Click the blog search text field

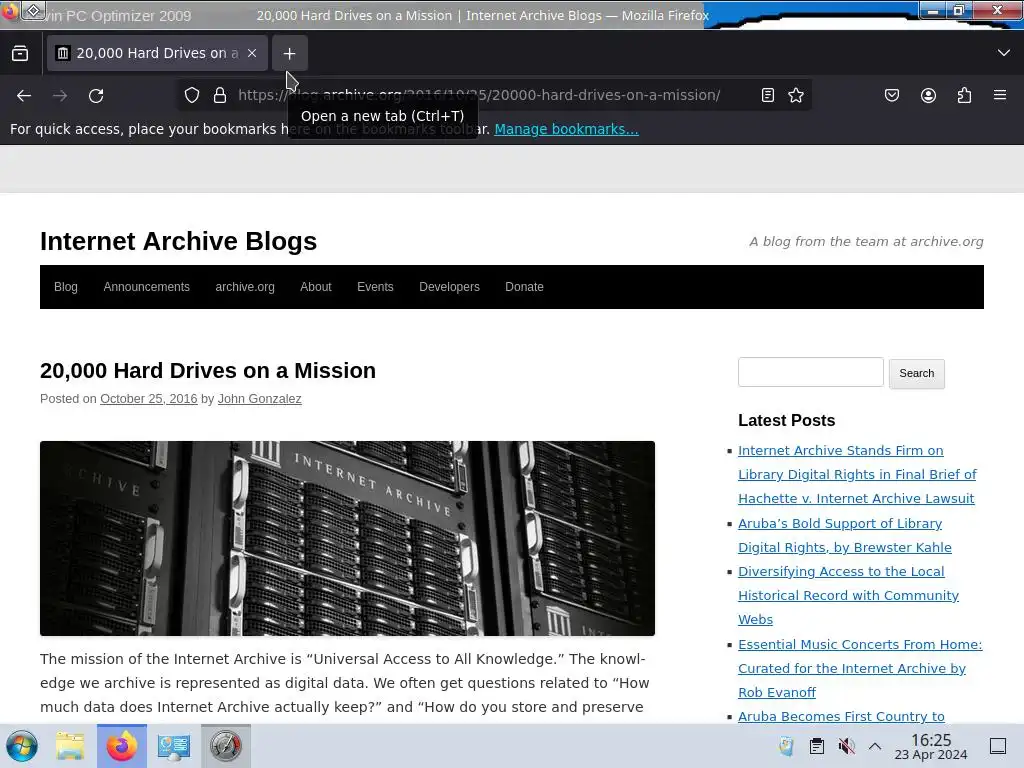(x=810, y=372)
